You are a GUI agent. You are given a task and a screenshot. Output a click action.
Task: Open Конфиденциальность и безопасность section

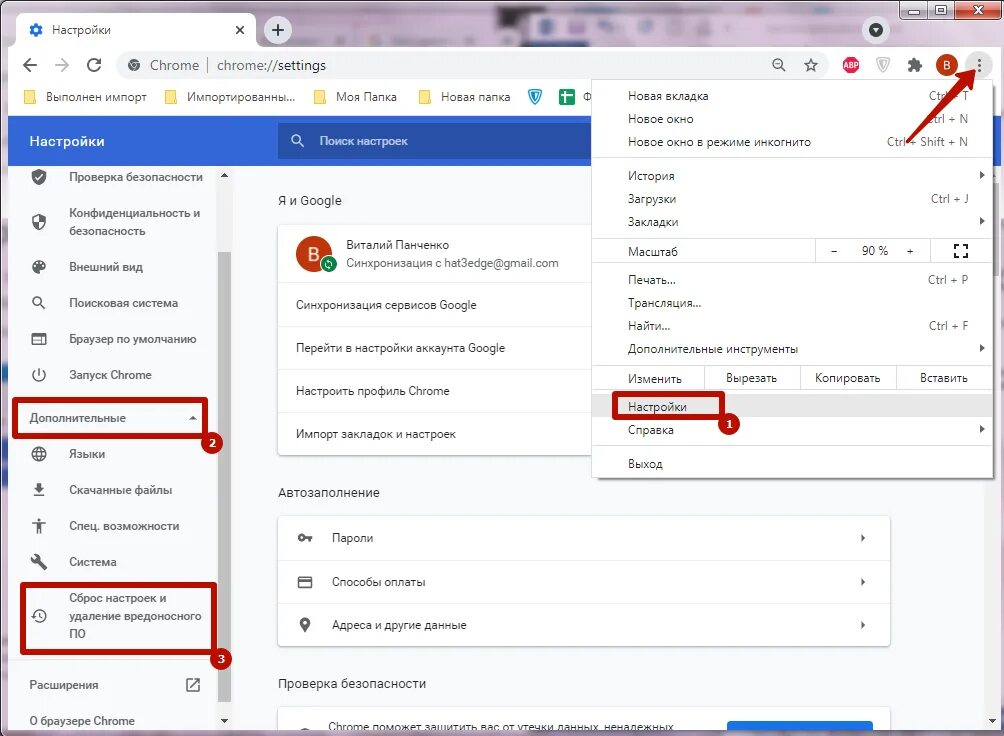[115, 222]
